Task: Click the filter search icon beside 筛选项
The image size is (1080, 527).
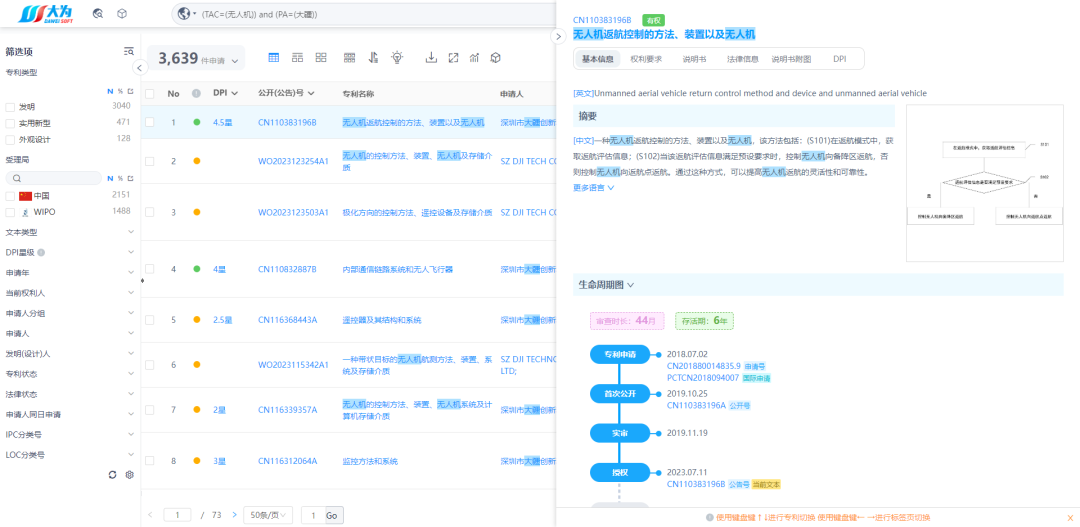Action: point(128,51)
